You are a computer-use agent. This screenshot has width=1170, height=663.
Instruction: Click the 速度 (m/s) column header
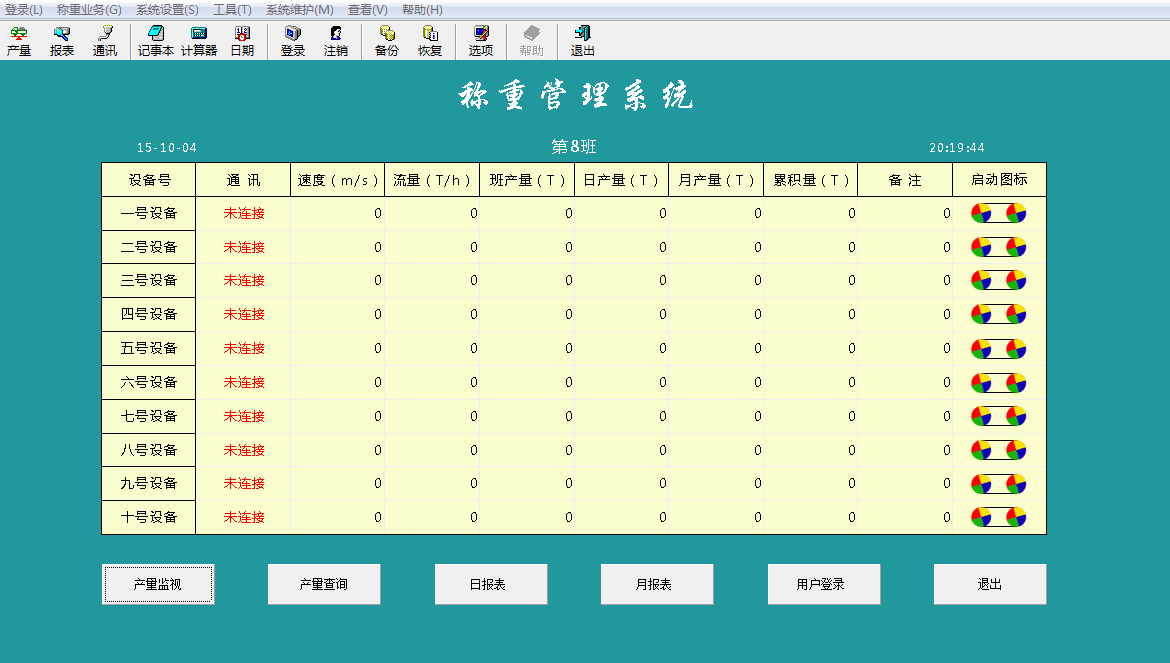[337, 180]
